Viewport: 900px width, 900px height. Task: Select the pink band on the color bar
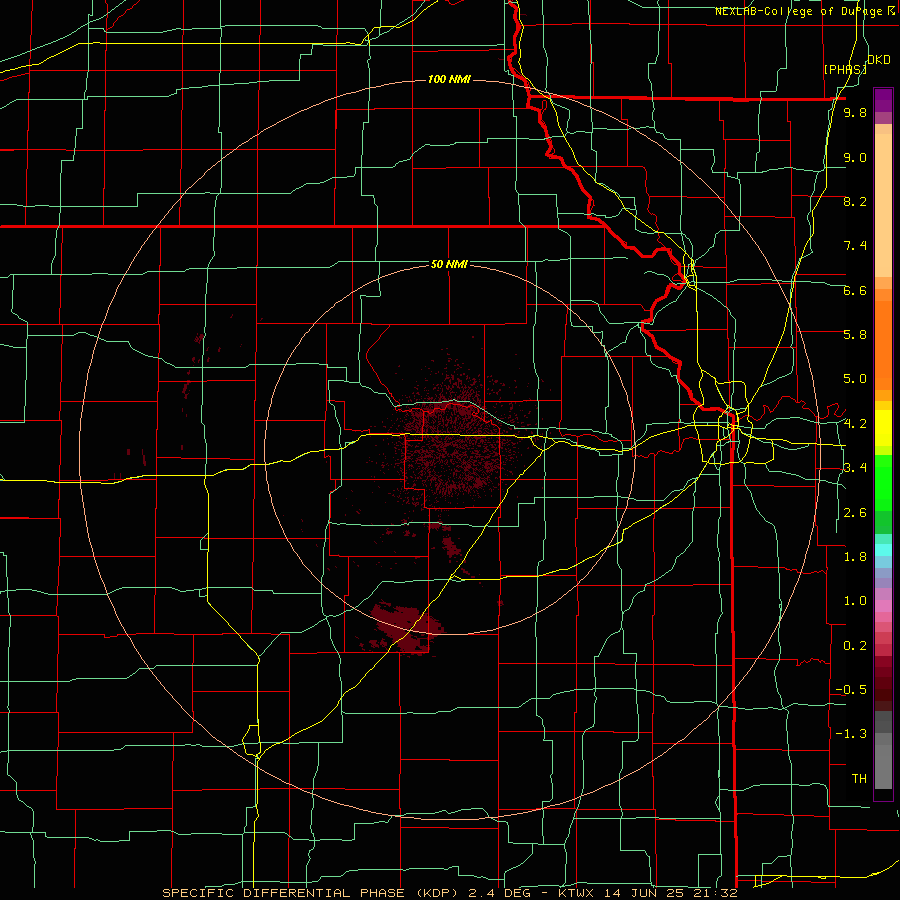tap(883, 606)
